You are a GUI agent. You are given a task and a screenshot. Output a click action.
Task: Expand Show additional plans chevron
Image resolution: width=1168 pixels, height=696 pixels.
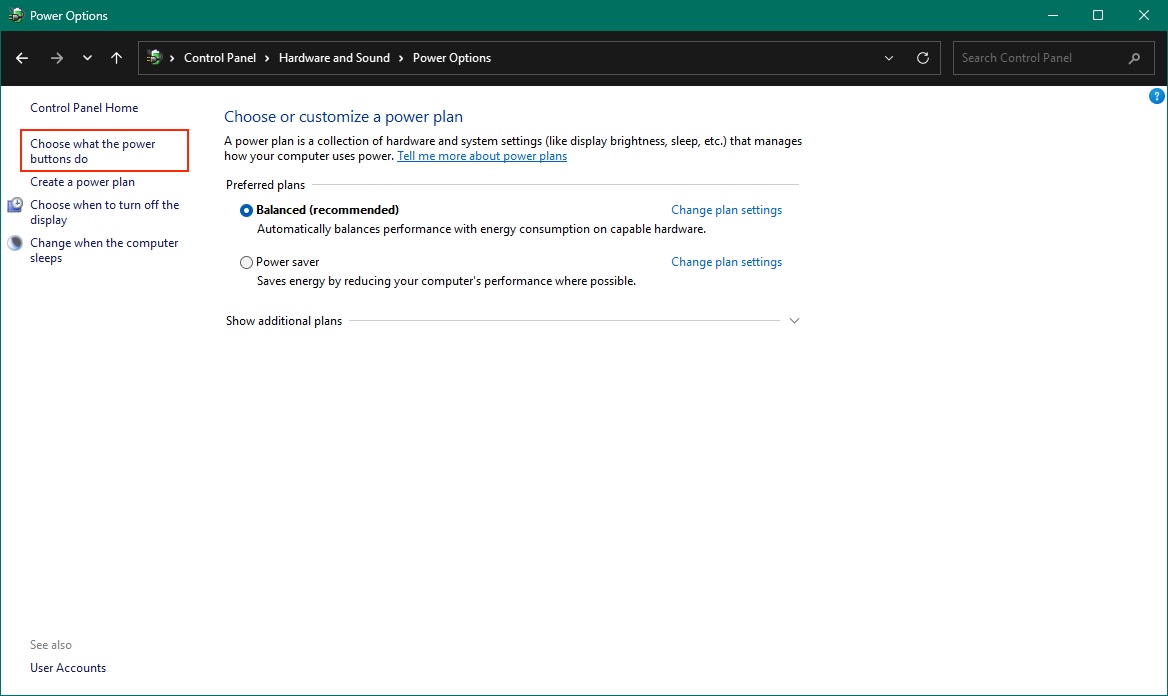(x=795, y=321)
